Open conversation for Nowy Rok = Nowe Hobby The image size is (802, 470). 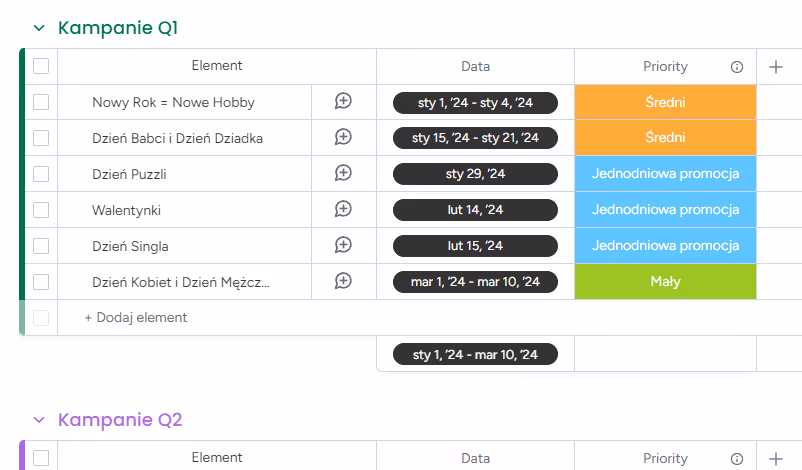(x=343, y=101)
